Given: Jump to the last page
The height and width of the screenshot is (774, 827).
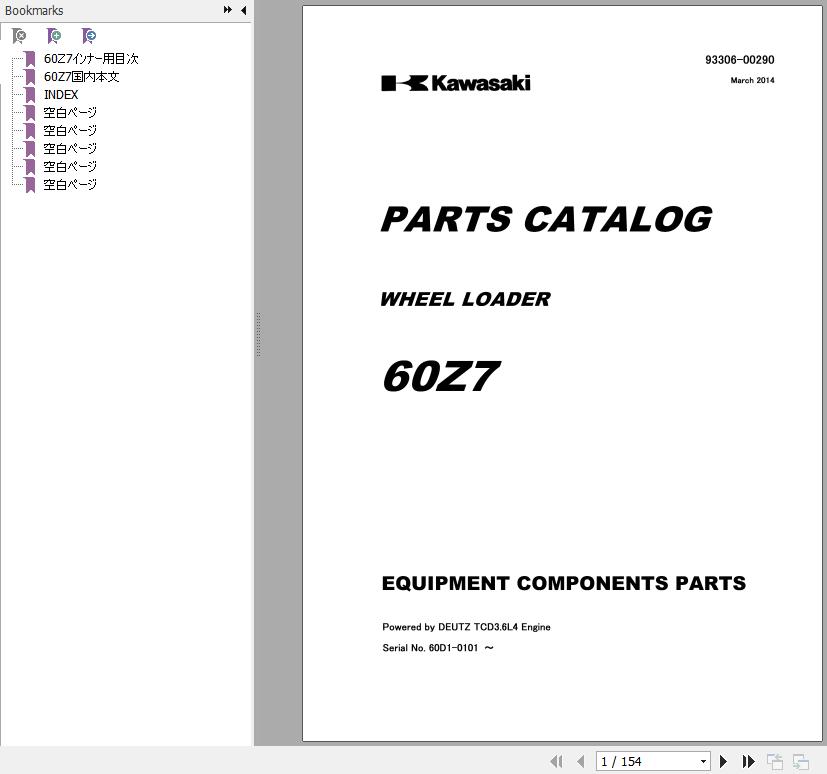Looking at the screenshot, I should point(748,761).
